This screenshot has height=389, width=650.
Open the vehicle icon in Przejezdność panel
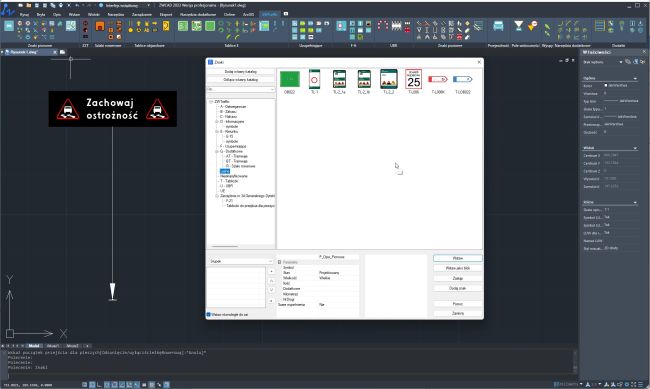pyautogui.click(x=498, y=26)
